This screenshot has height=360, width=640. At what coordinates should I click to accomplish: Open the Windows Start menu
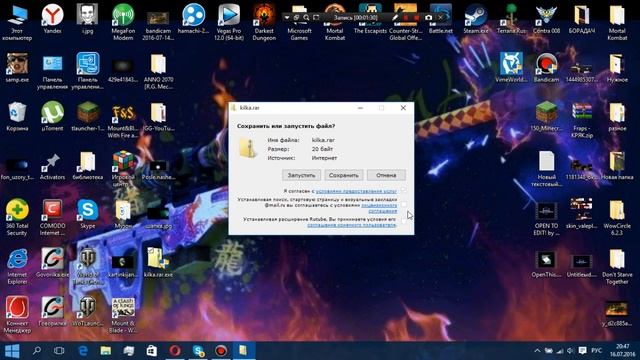click(12, 351)
